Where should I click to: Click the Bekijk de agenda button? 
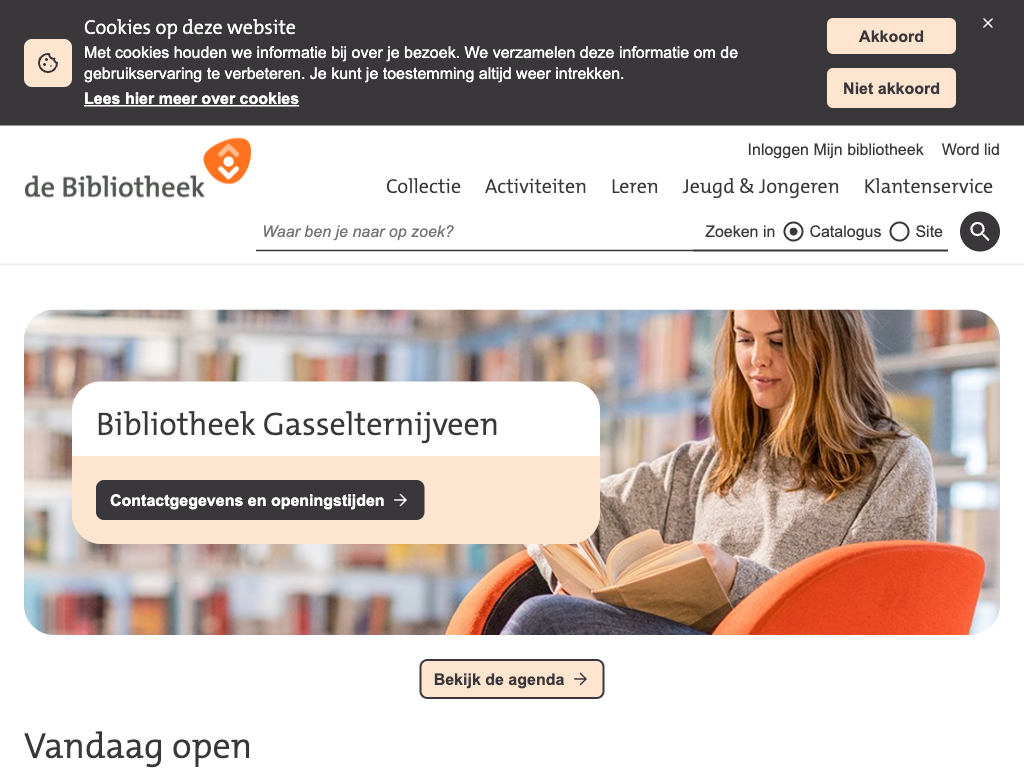click(x=511, y=679)
